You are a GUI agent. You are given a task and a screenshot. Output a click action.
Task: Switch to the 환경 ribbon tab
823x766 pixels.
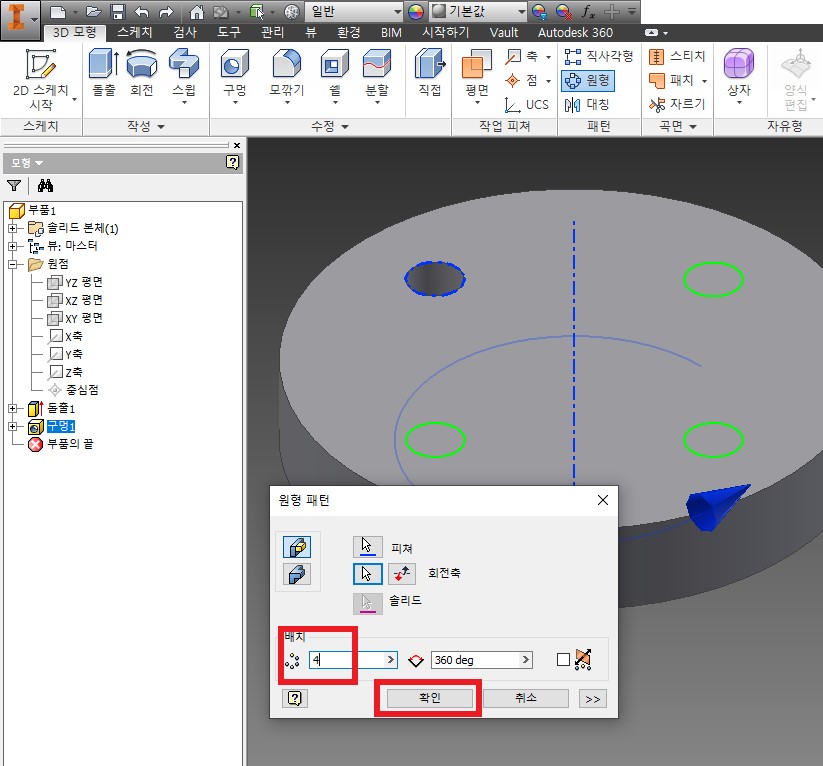click(x=349, y=33)
